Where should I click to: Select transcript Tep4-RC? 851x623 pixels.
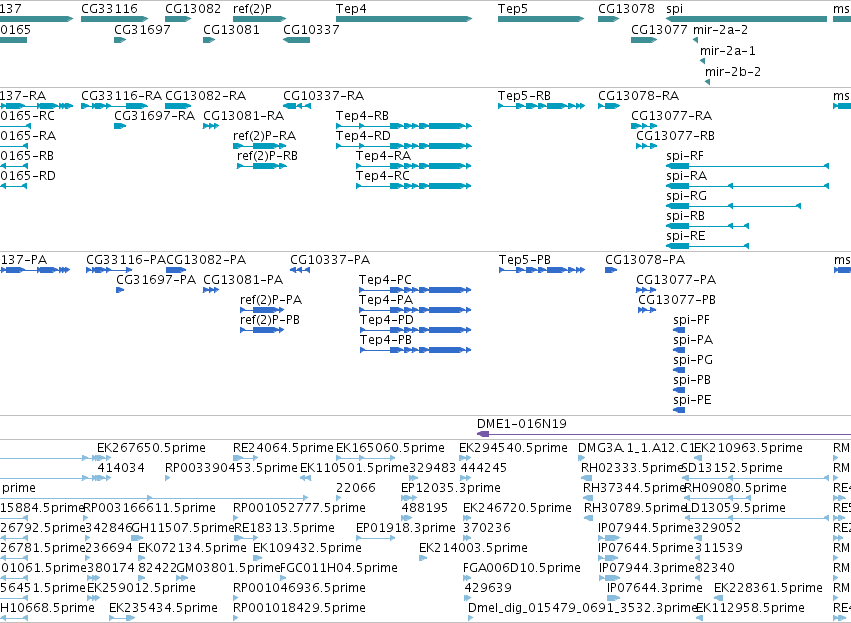click(x=414, y=186)
